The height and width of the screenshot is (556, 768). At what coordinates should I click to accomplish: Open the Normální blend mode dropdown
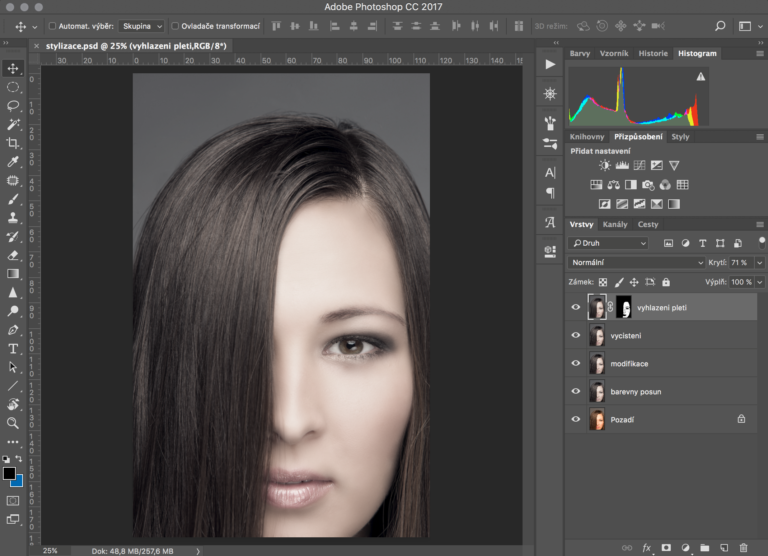coord(636,262)
